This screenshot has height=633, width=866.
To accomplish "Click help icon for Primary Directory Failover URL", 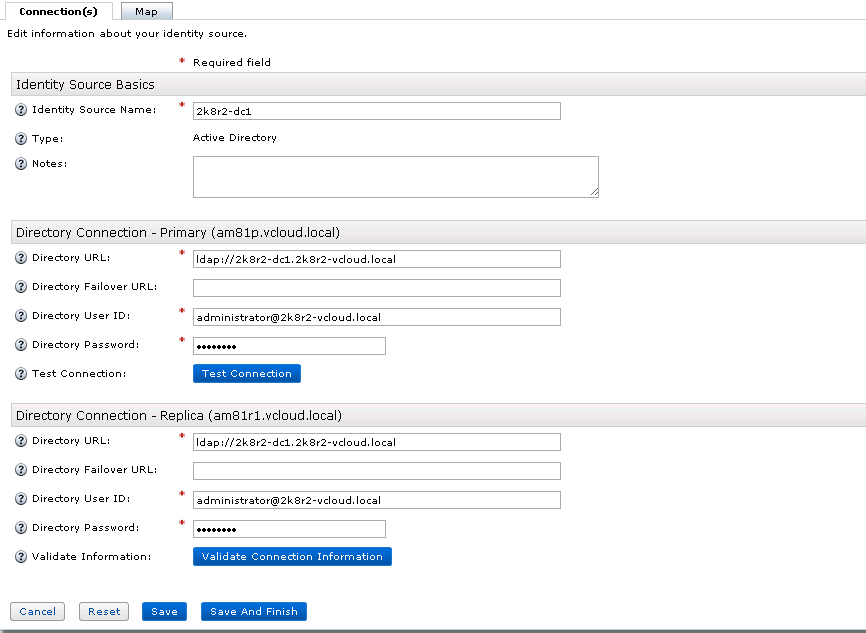I will (x=21, y=287).
